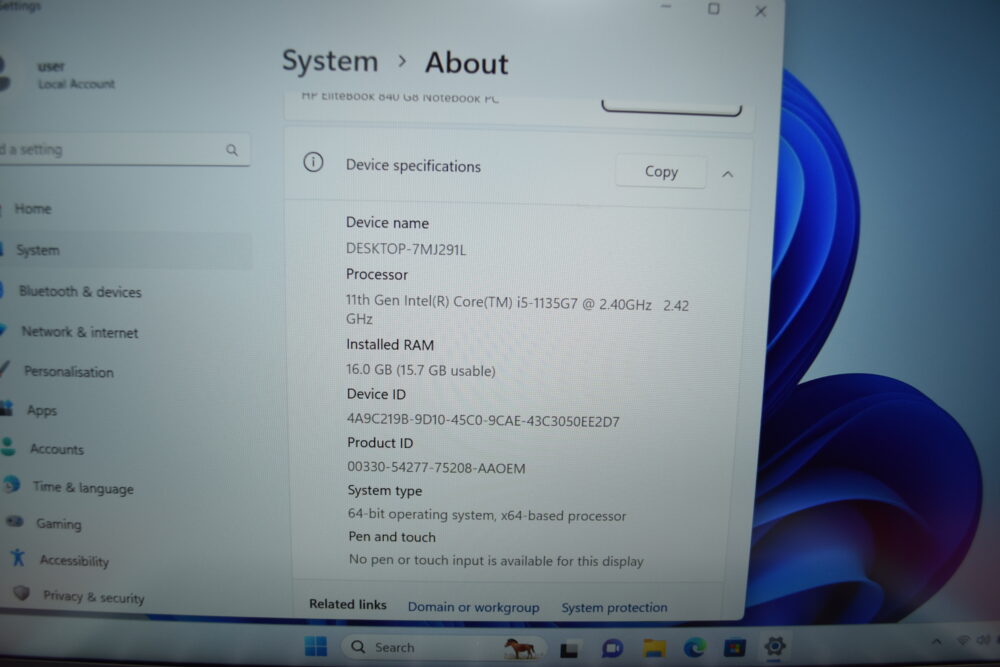1000x667 pixels.
Task: Maximize the Settings window
Action: tap(714, 9)
